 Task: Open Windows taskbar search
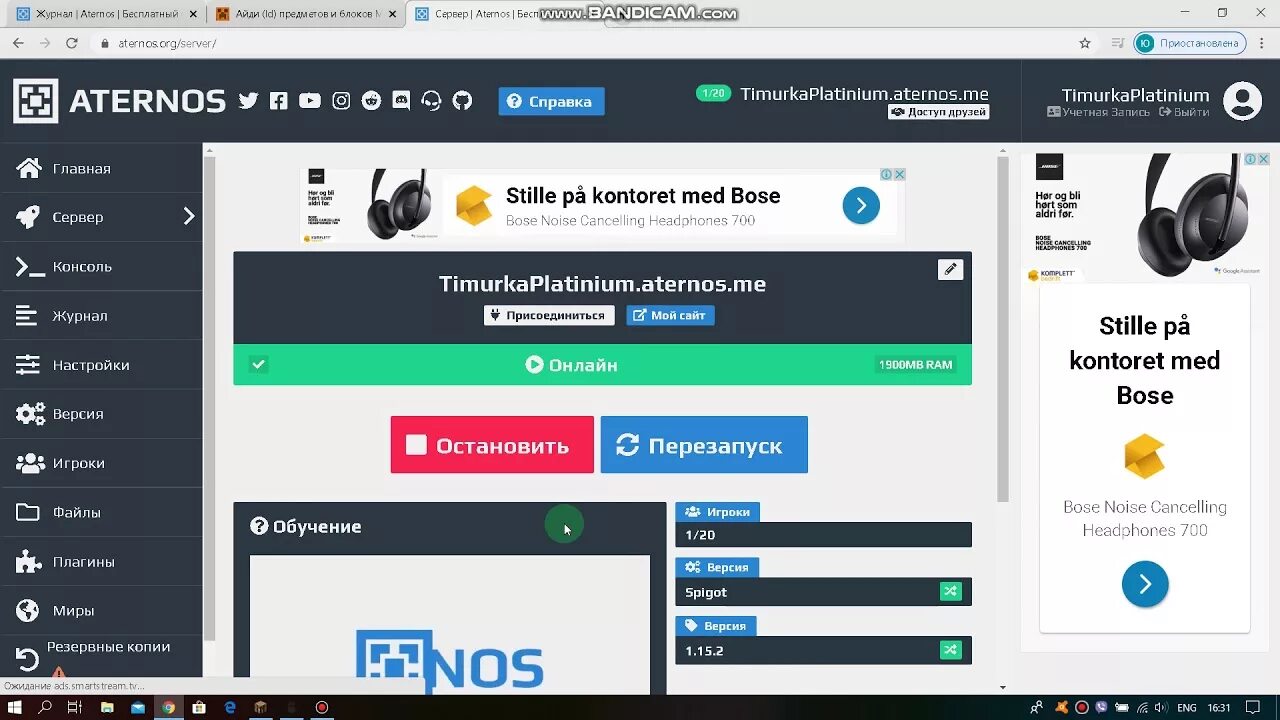(x=45, y=707)
